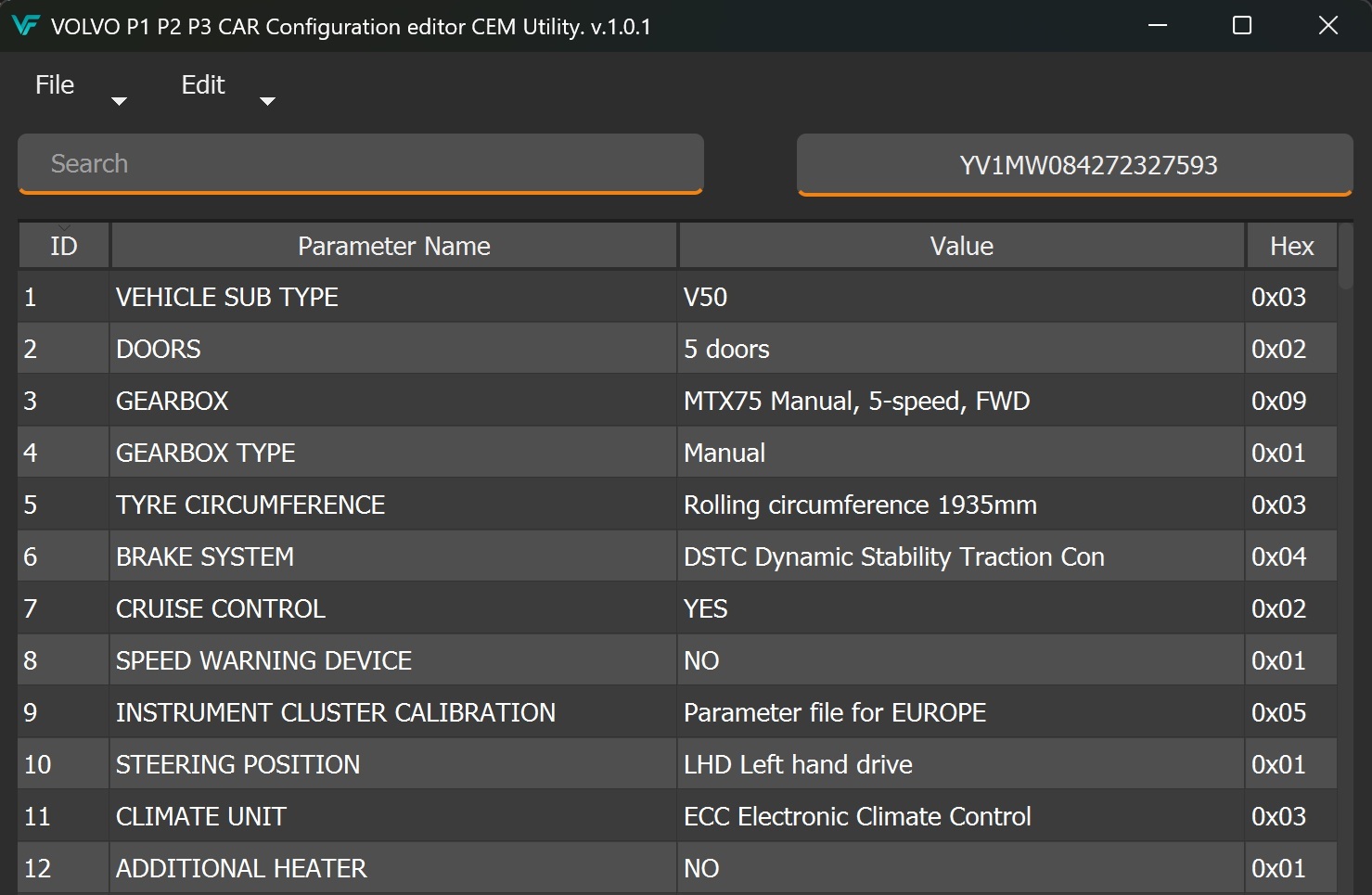Select the CLIMATE UNIT parameter
Image resolution: width=1372 pixels, height=895 pixels.
[393, 816]
